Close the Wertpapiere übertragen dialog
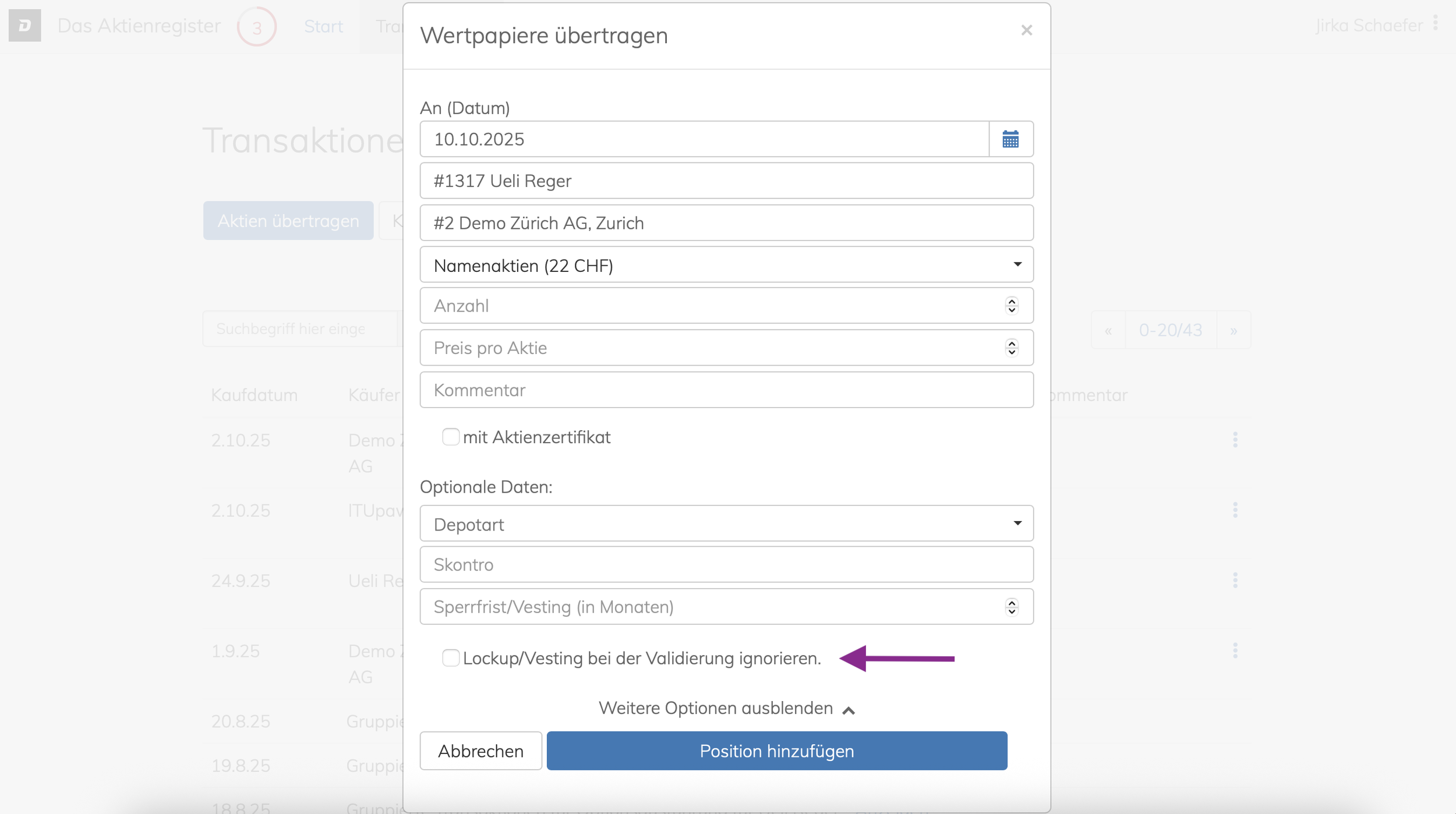 click(1026, 30)
